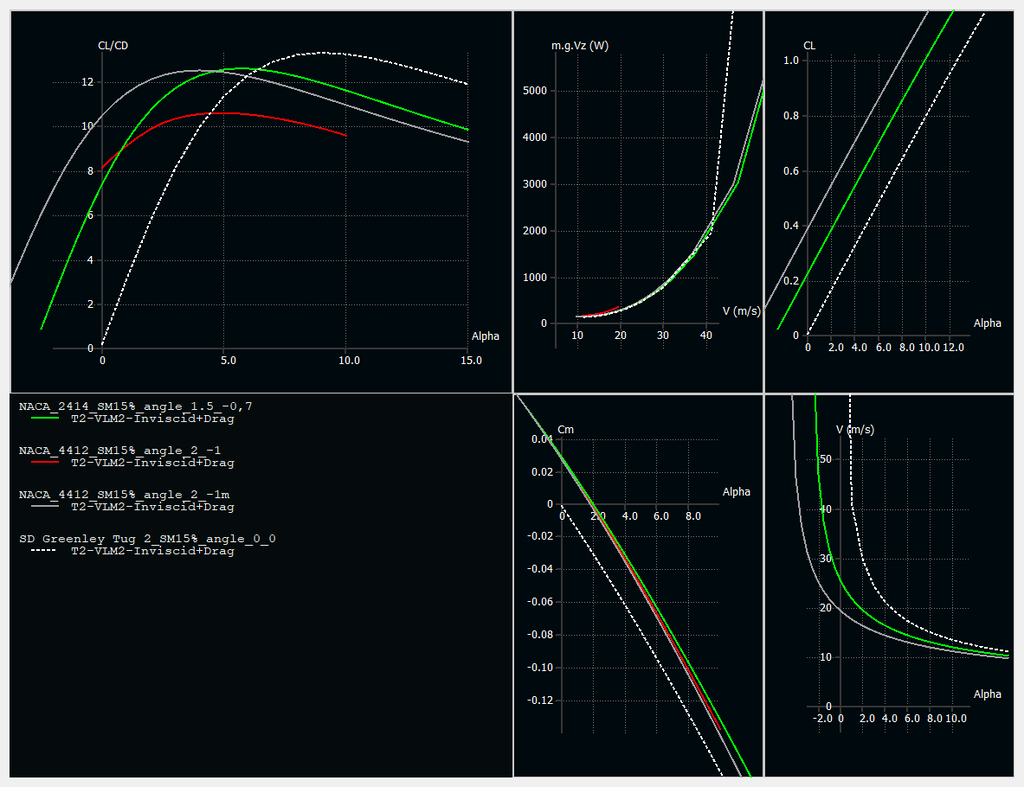Click the V (m/s) title in bottom-right graph
Image resolution: width=1024 pixels, height=787 pixels.
[x=855, y=429]
